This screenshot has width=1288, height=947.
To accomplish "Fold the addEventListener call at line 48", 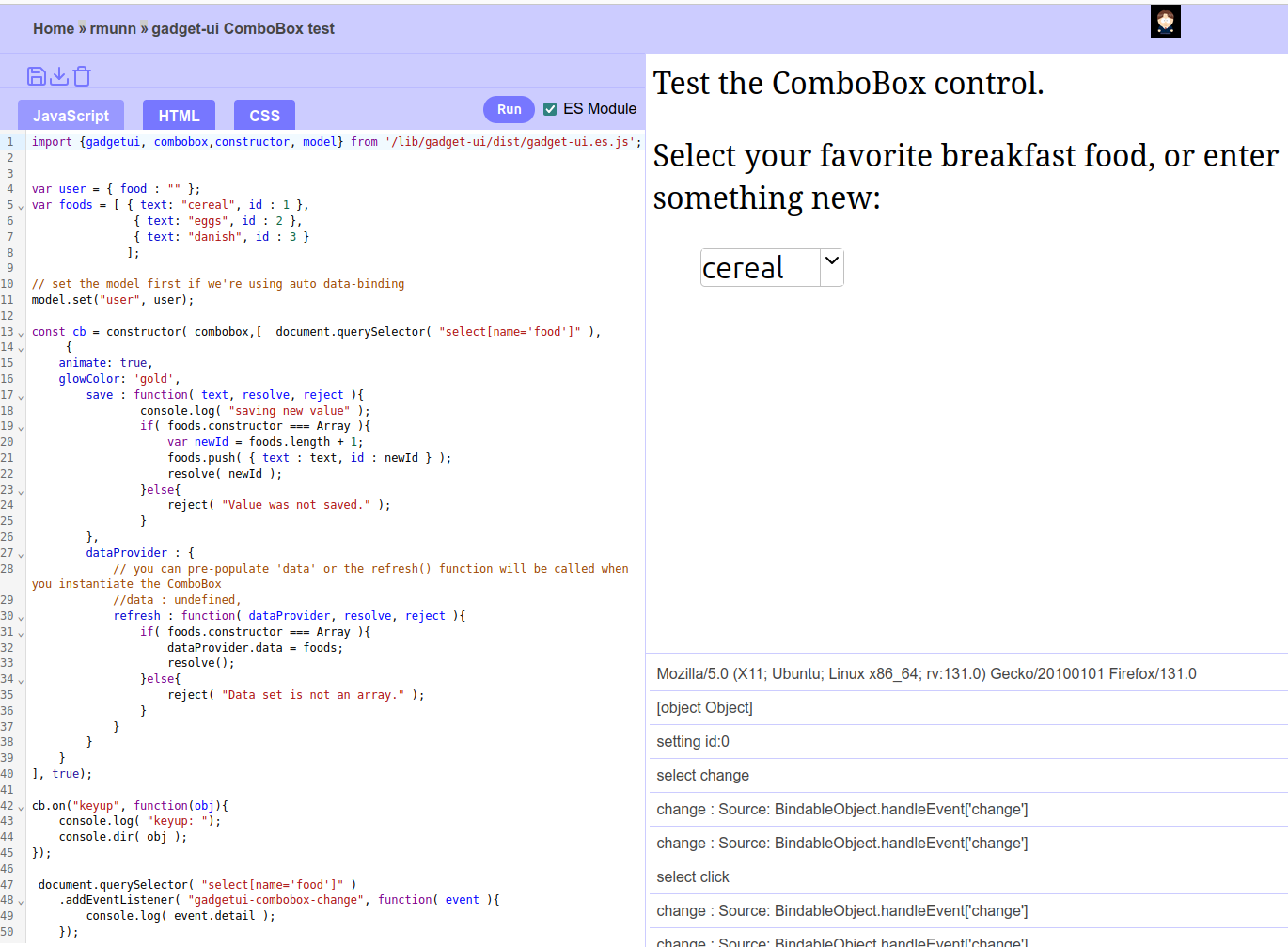I will pyautogui.click(x=21, y=902).
